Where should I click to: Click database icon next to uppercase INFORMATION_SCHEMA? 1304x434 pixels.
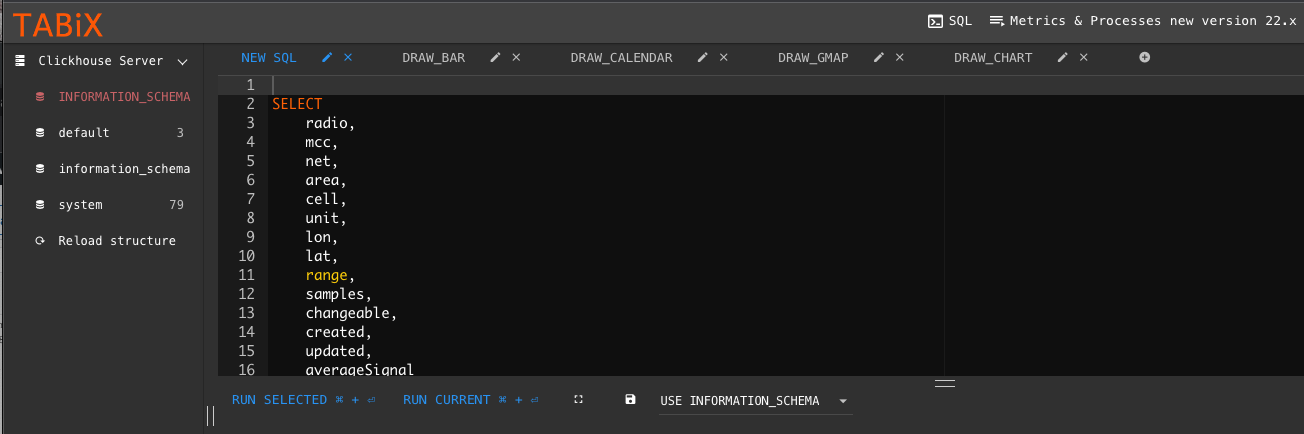pos(40,97)
